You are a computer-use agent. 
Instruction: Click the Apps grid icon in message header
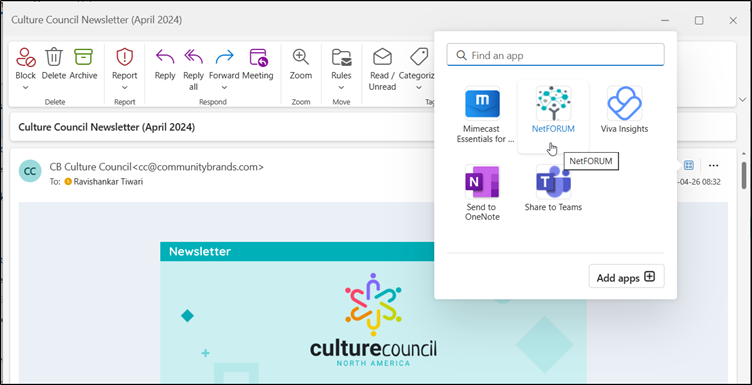click(689, 165)
